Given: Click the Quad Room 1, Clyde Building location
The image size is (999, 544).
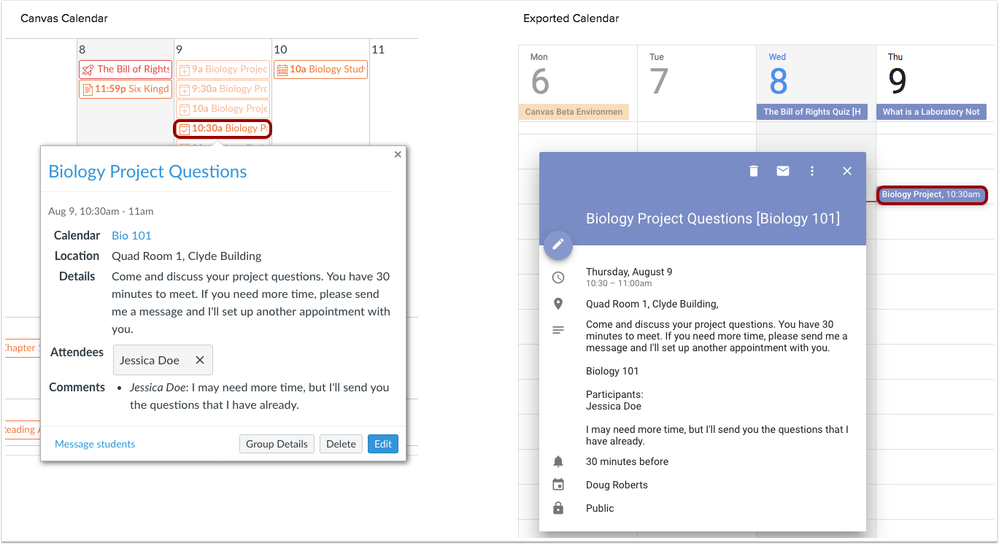Looking at the screenshot, I should (187, 256).
